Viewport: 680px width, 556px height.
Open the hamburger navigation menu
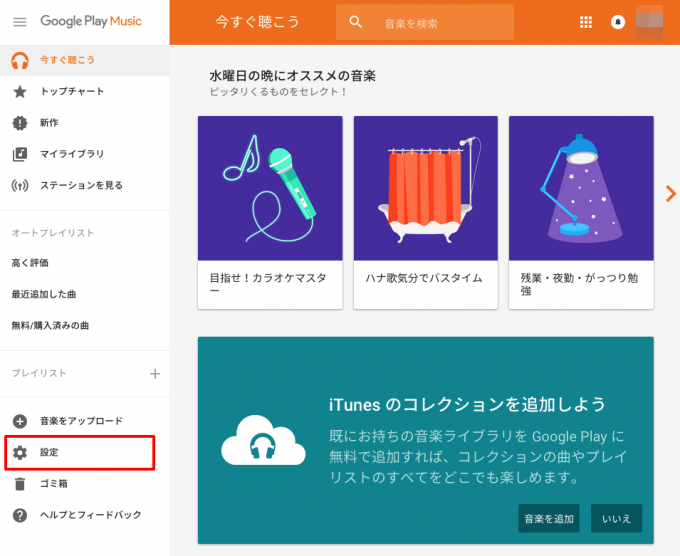20,22
